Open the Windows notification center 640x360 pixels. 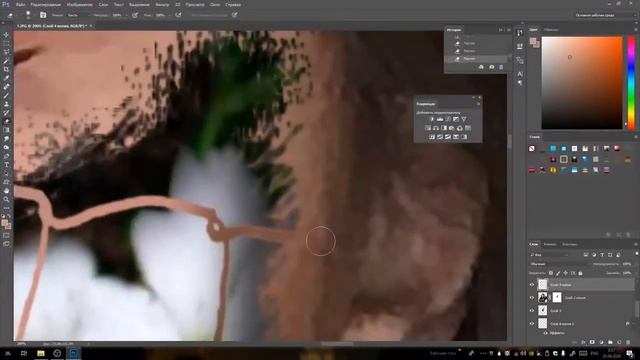[x=630, y=353]
